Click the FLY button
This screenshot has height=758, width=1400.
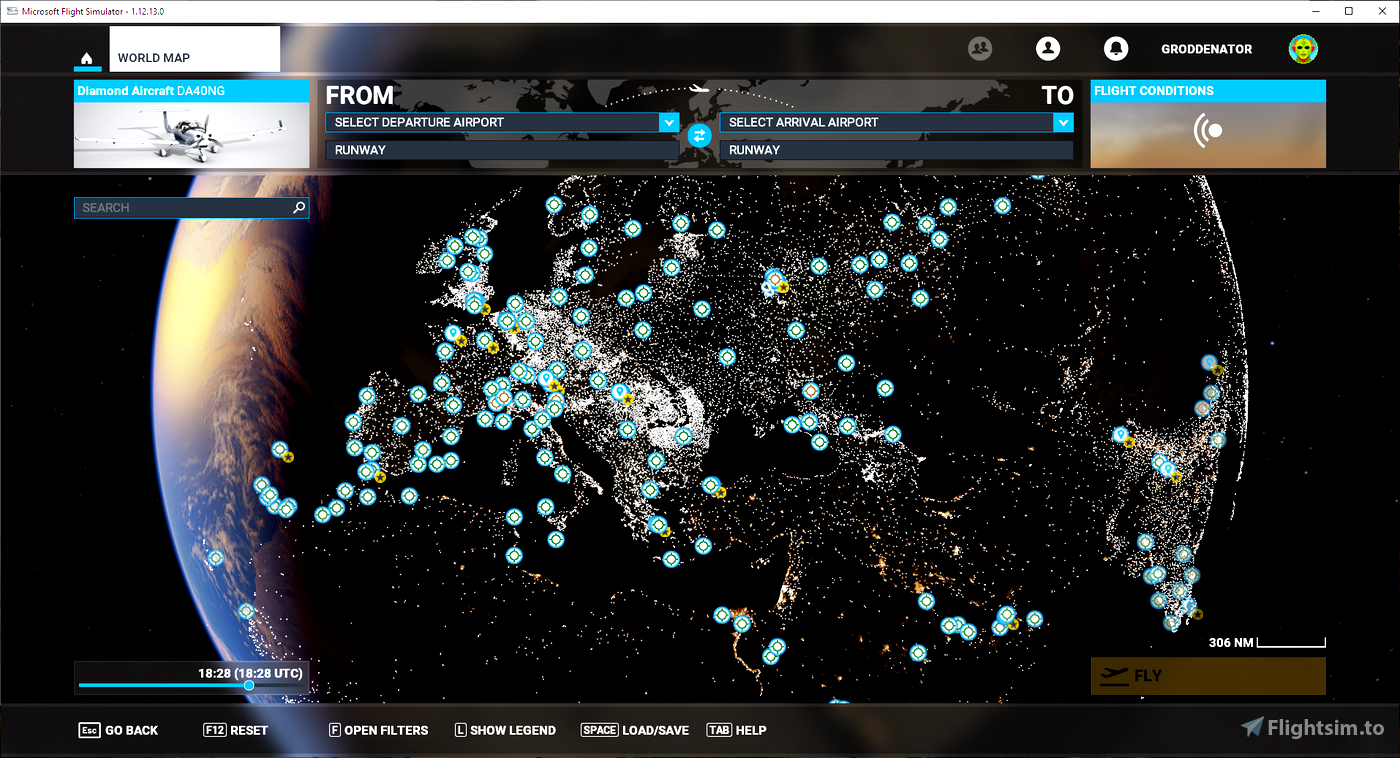tap(1208, 676)
